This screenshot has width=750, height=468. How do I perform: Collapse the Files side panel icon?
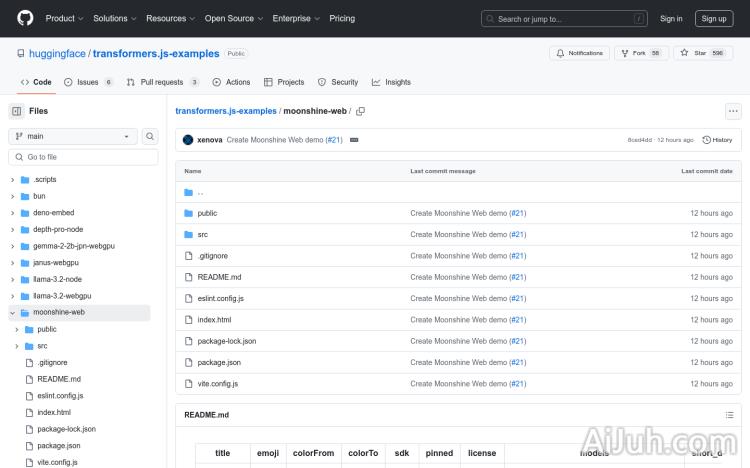pyautogui.click(x=17, y=111)
